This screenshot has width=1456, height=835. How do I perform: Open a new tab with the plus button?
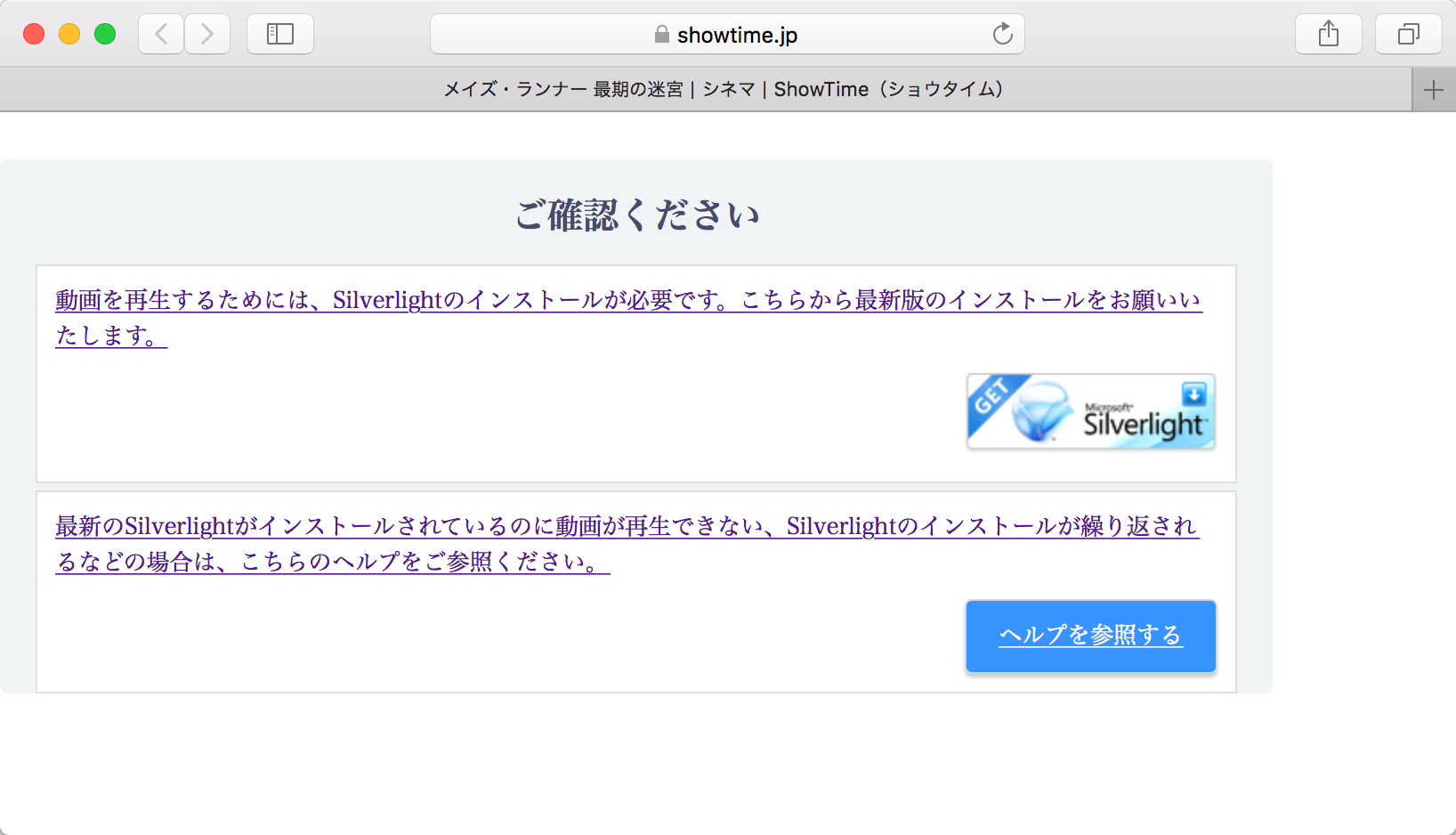click(1434, 90)
